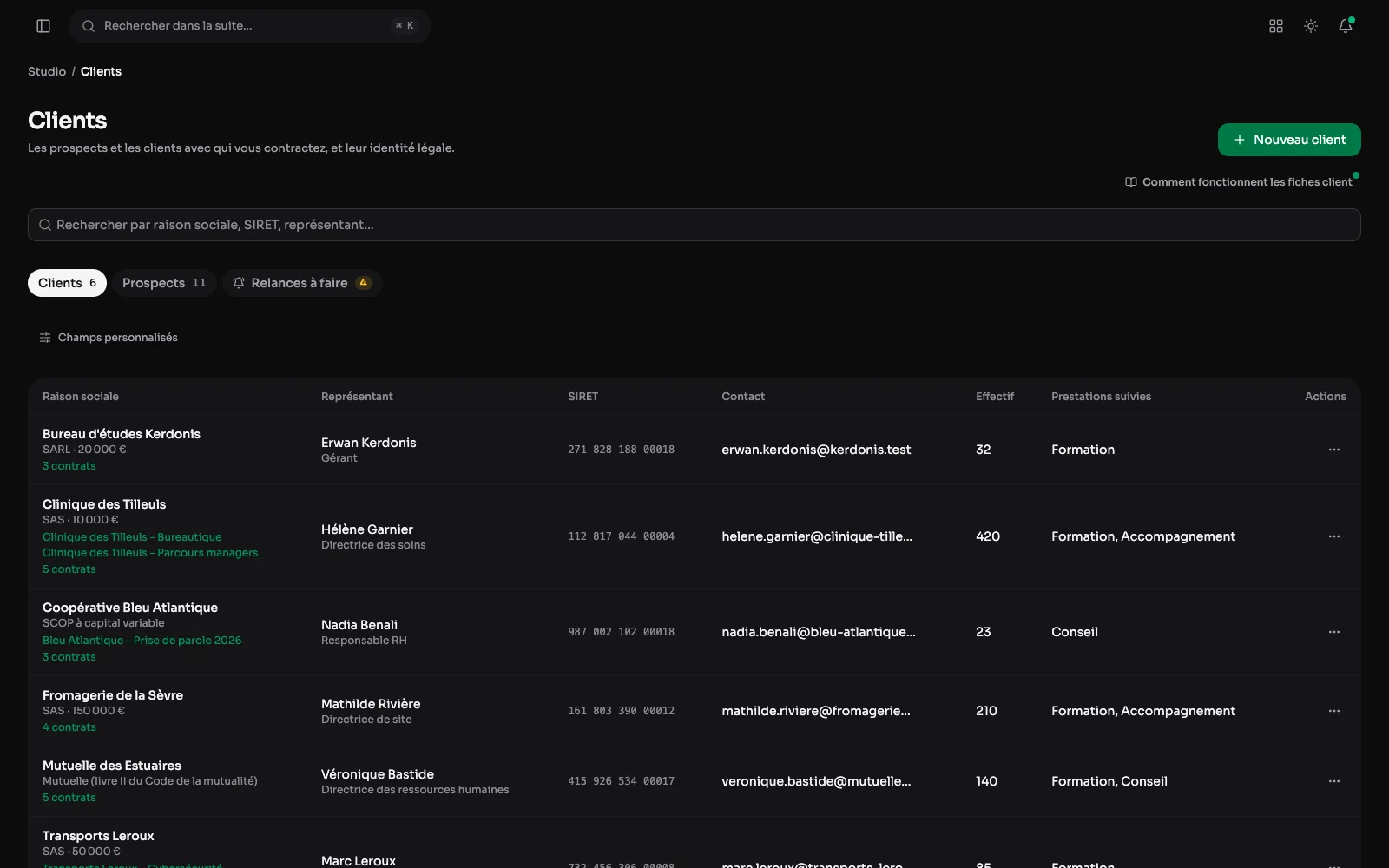This screenshot has height=868, width=1389.
Task: Click the Clients breadcrumb item
Action: (101, 71)
